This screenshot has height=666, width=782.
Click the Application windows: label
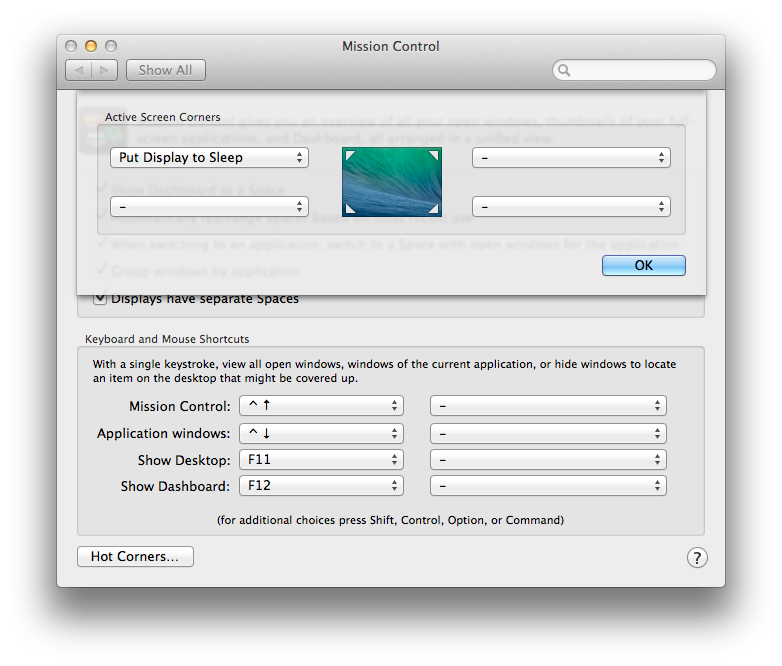[x=164, y=434]
